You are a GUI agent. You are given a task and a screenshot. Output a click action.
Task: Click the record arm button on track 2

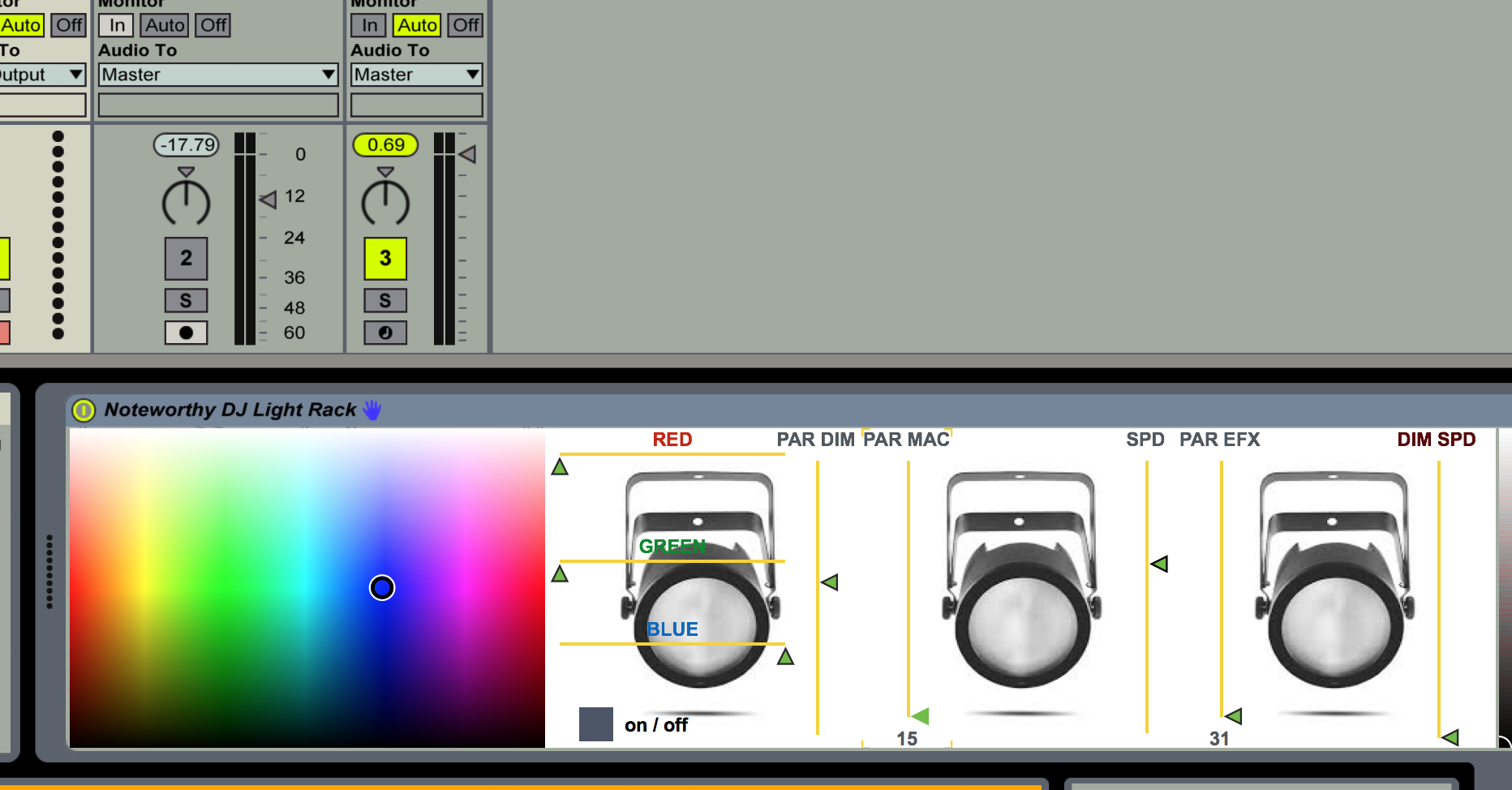[186, 333]
